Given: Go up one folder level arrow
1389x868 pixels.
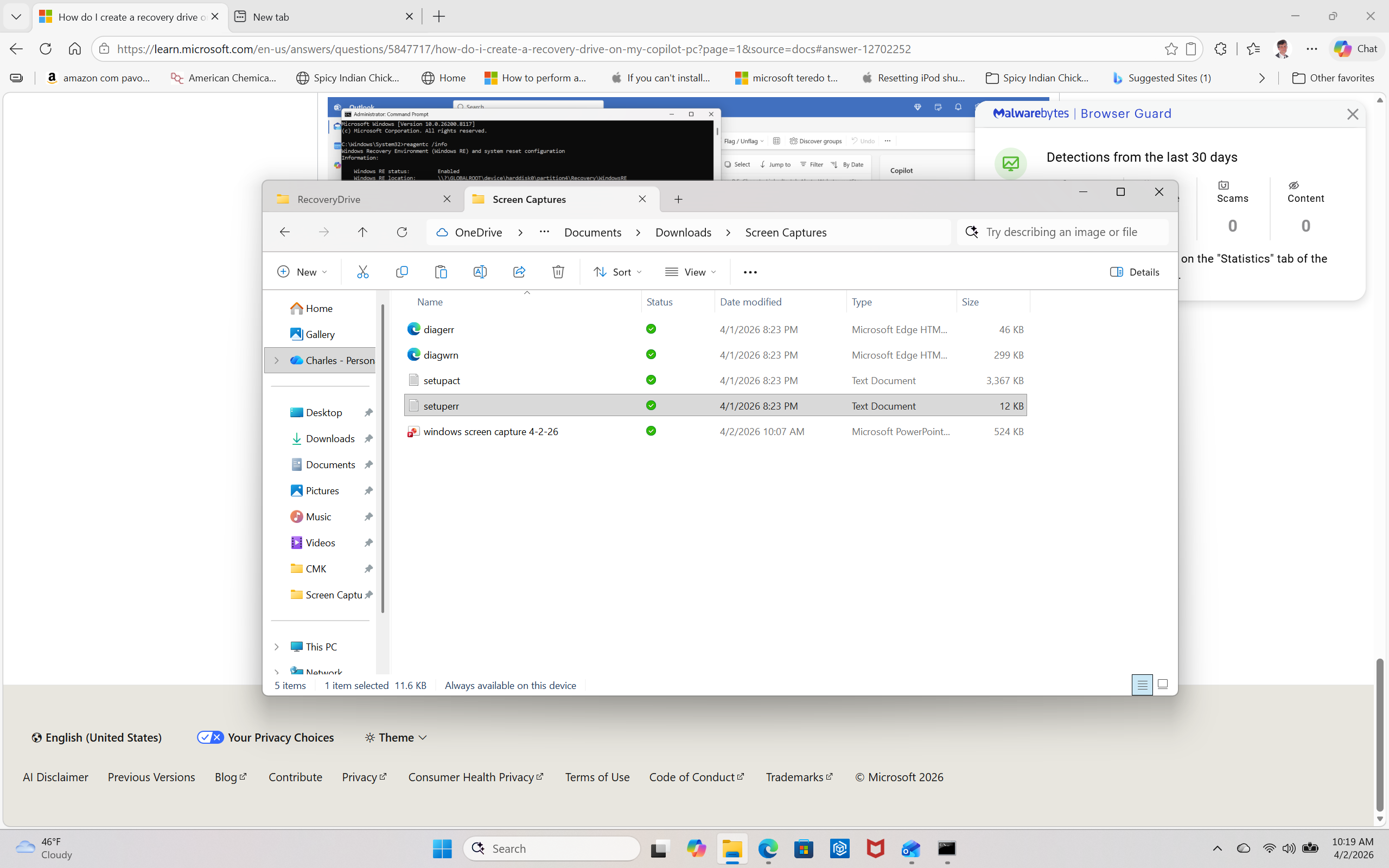Looking at the screenshot, I should pos(362,232).
